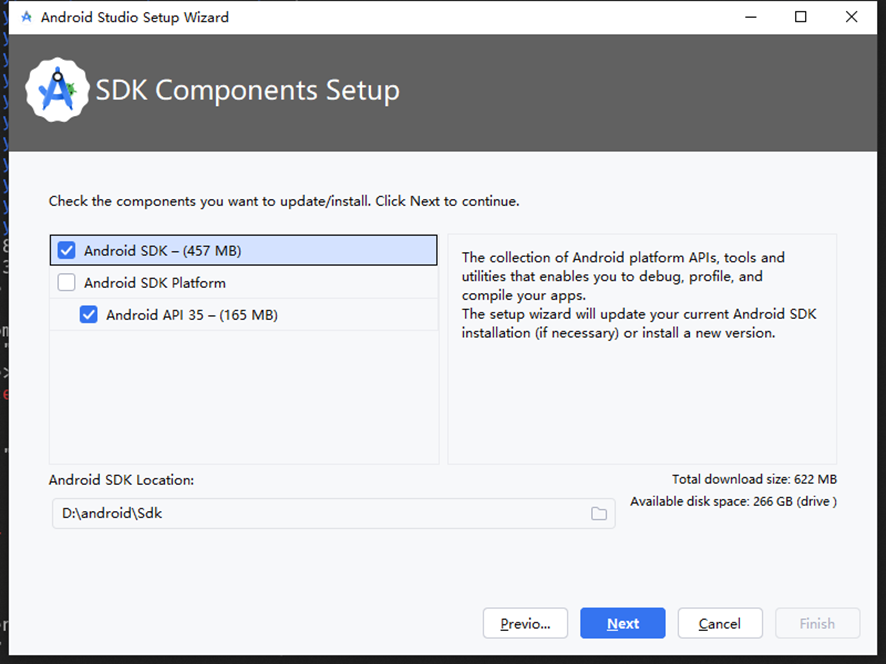Viewport: 886px width, 664px height.
Task: Click the 'Check the components' instruction text
Action: point(284,201)
